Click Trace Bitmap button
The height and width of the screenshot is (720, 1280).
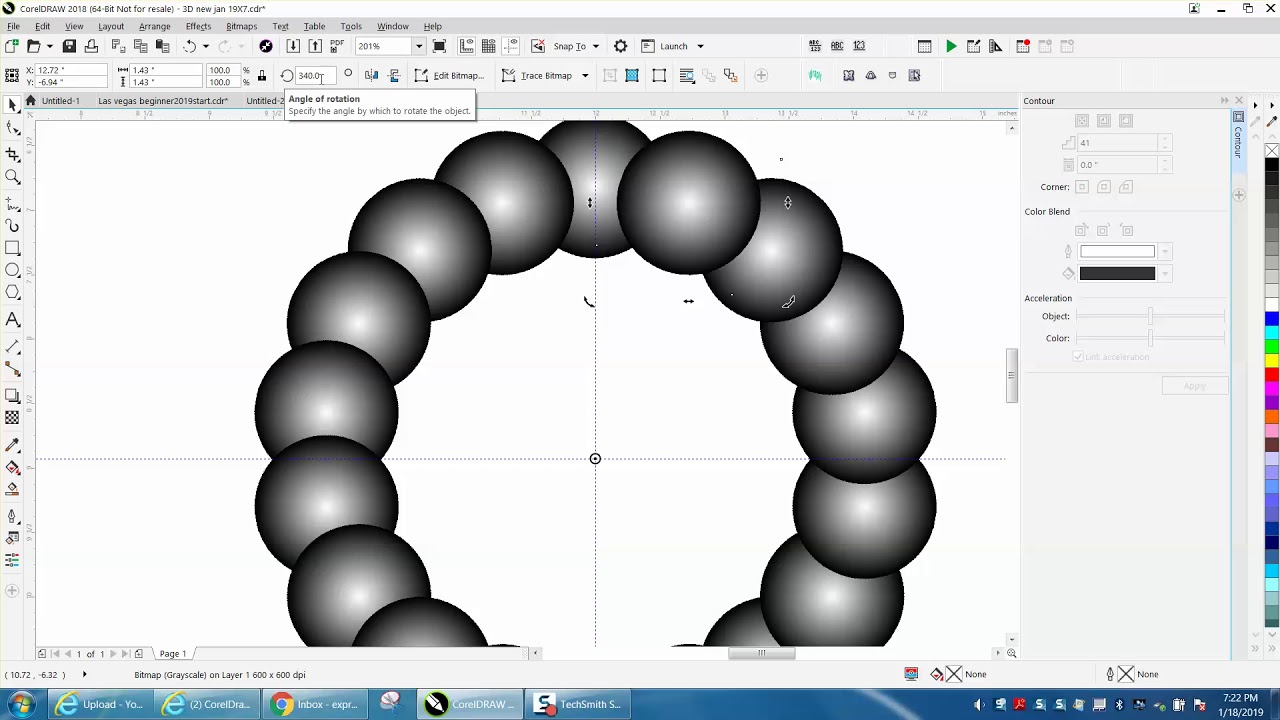pyautogui.click(x=537, y=75)
